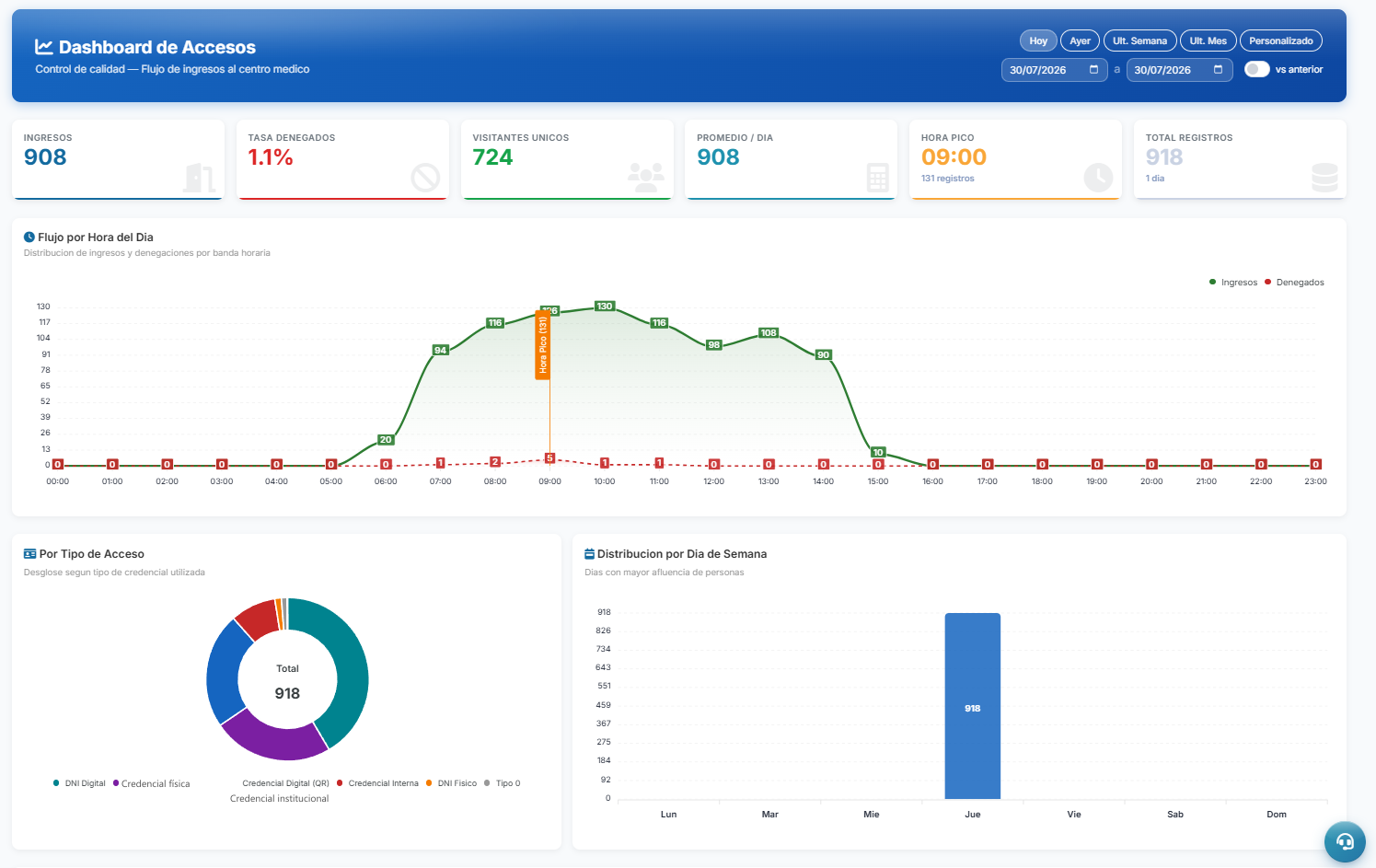Click the Dom label on the weekday axis

1277,815
